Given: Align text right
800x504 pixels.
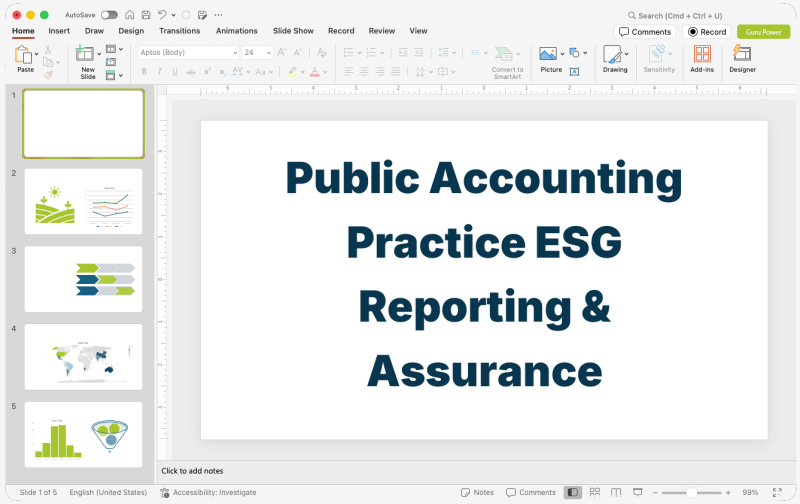Looking at the screenshot, I should (x=380, y=72).
